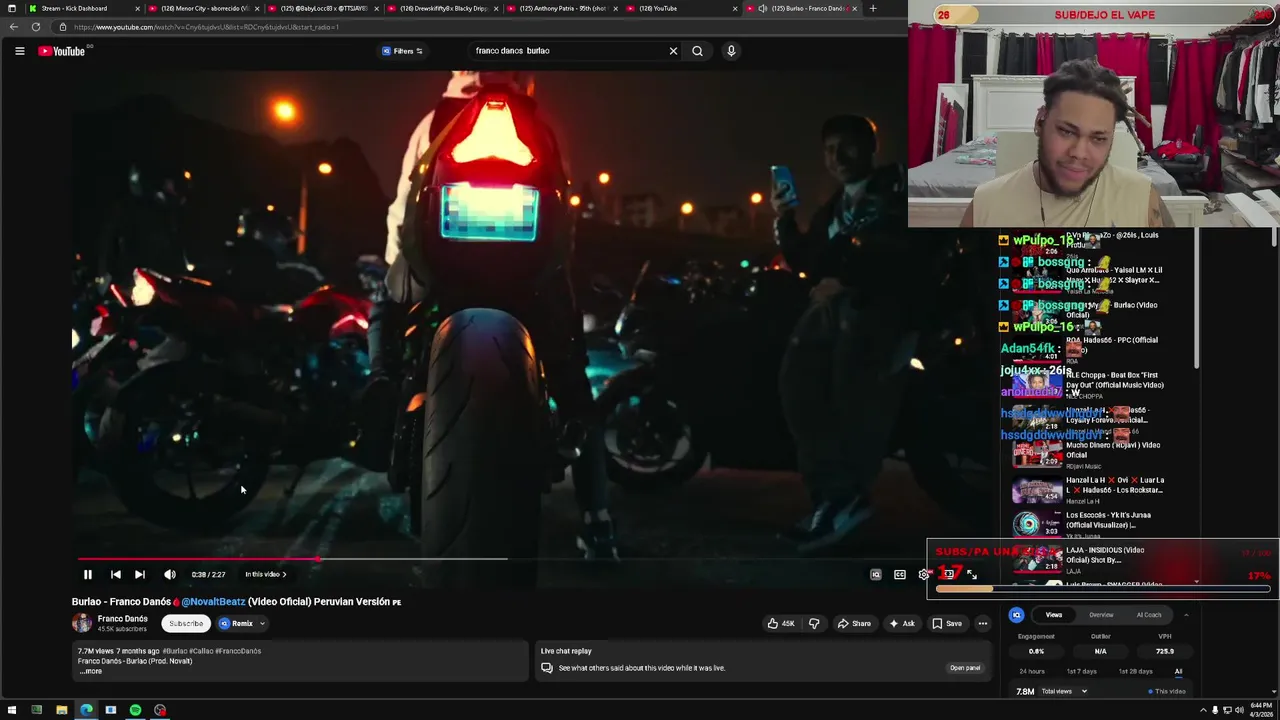The width and height of the screenshot is (1280, 720).
Task: Click the browser address bar
Action: pos(480,27)
